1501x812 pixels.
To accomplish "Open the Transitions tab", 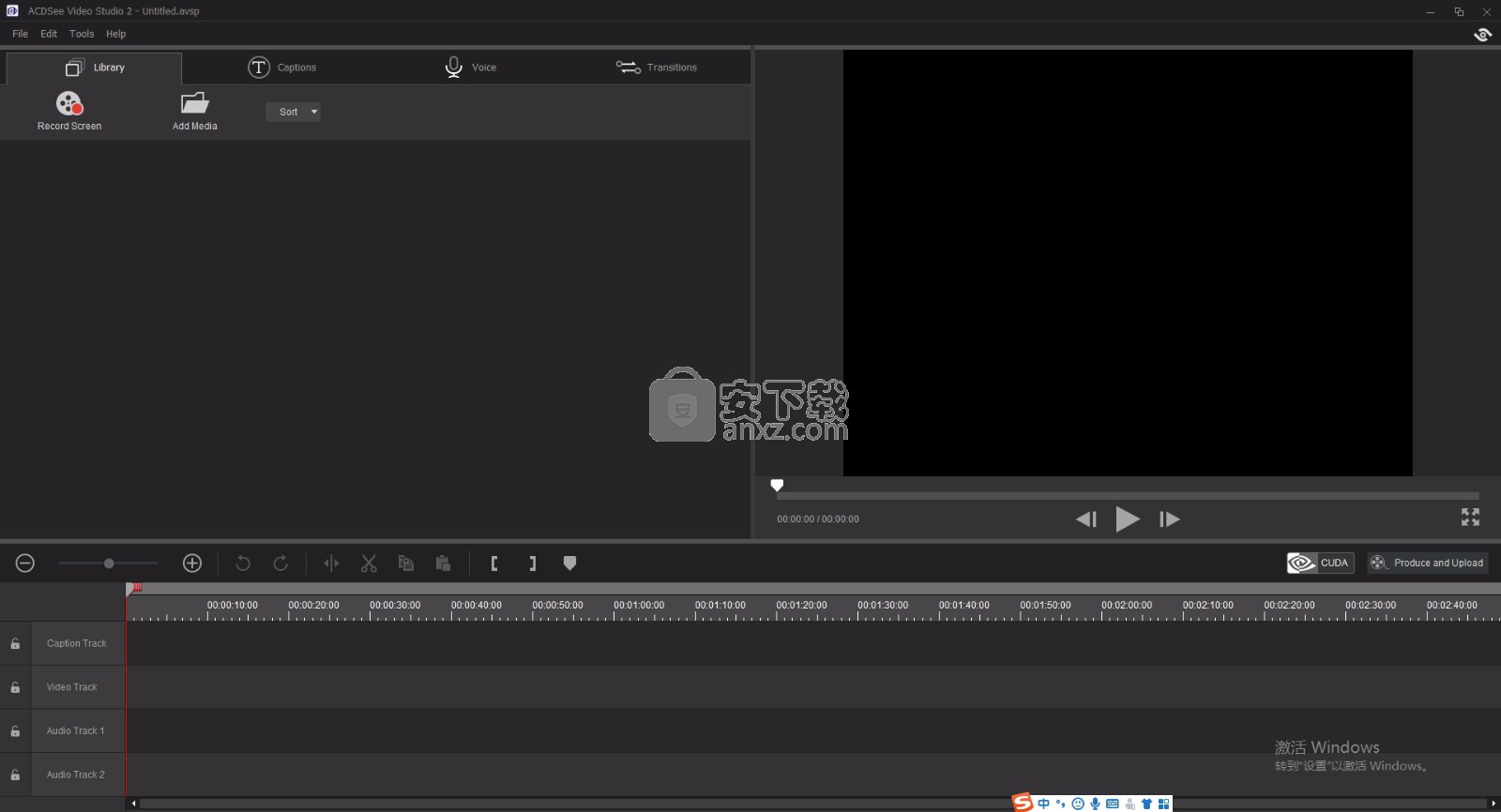I will point(656,68).
